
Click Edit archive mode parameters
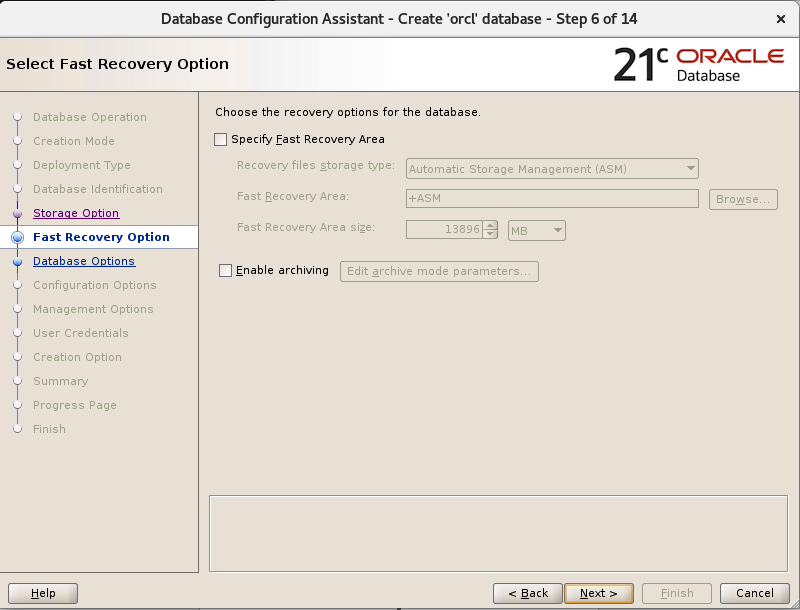click(x=438, y=271)
